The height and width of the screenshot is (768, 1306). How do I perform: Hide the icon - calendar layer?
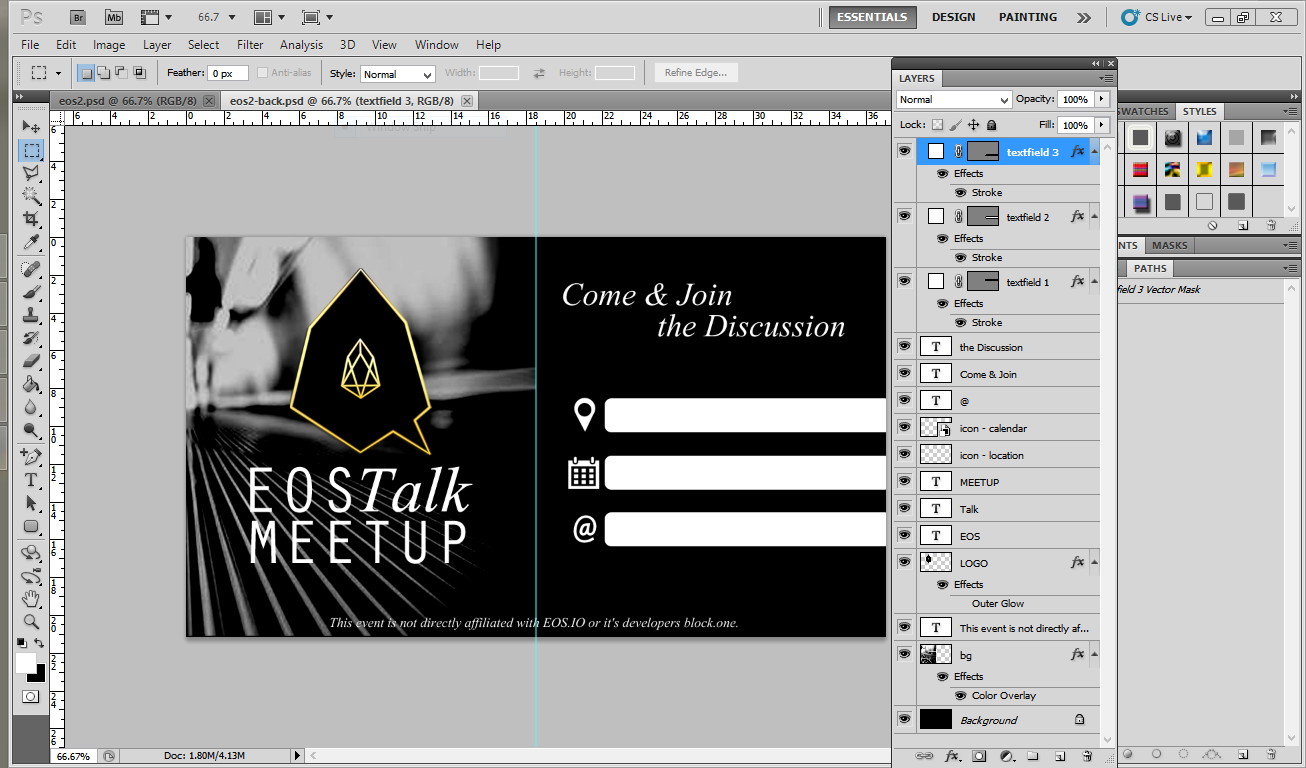click(x=904, y=427)
